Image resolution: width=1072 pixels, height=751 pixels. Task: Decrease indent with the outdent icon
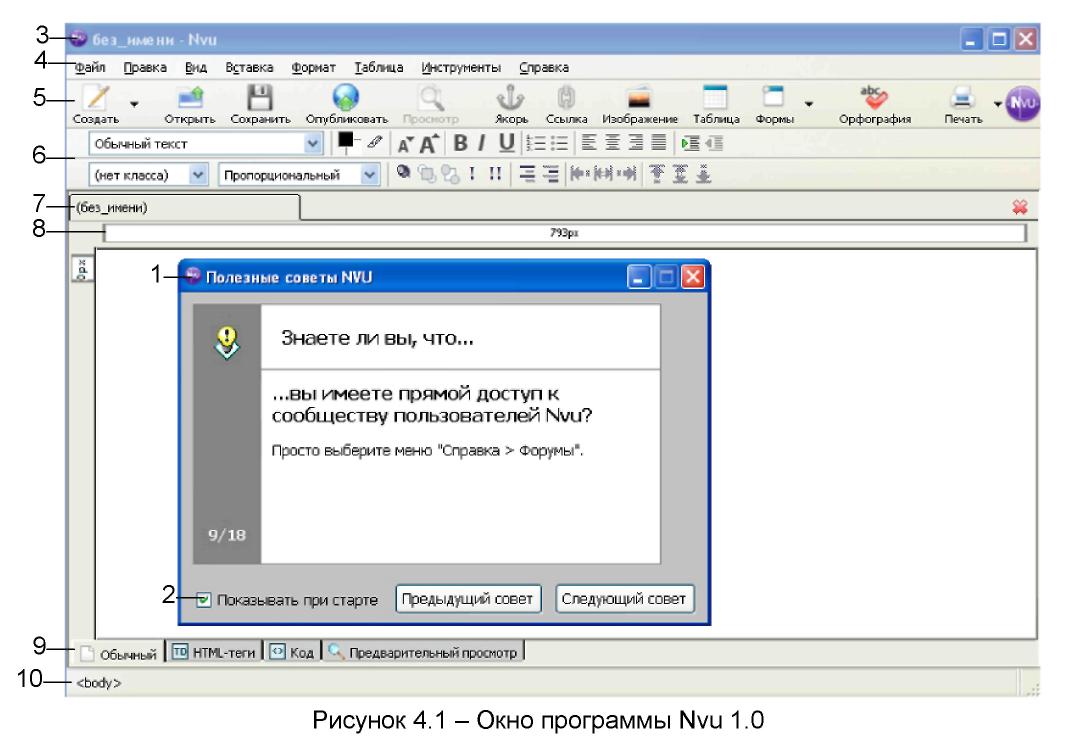click(714, 143)
